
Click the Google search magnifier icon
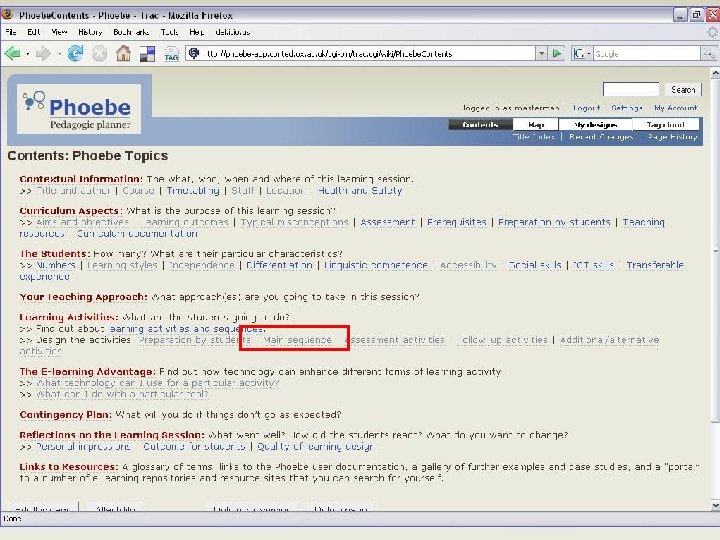708,54
